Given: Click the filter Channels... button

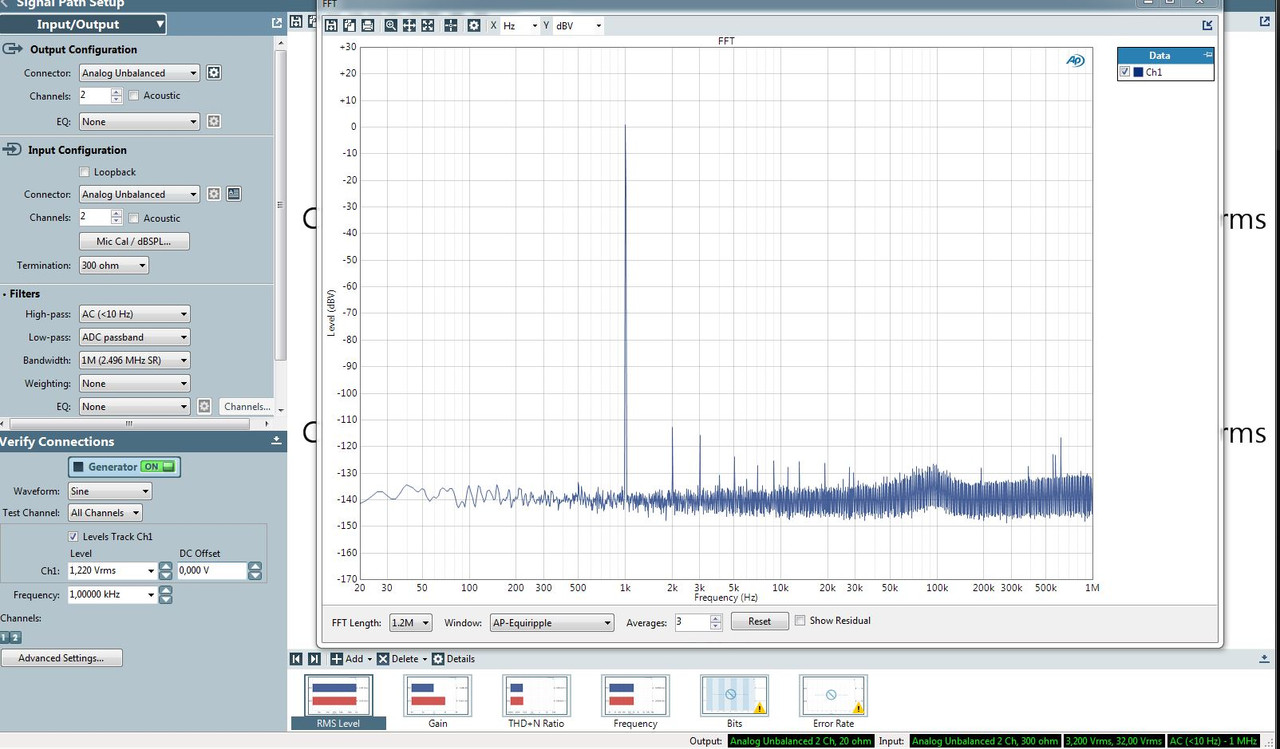Looking at the screenshot, I should click(246, 406).
